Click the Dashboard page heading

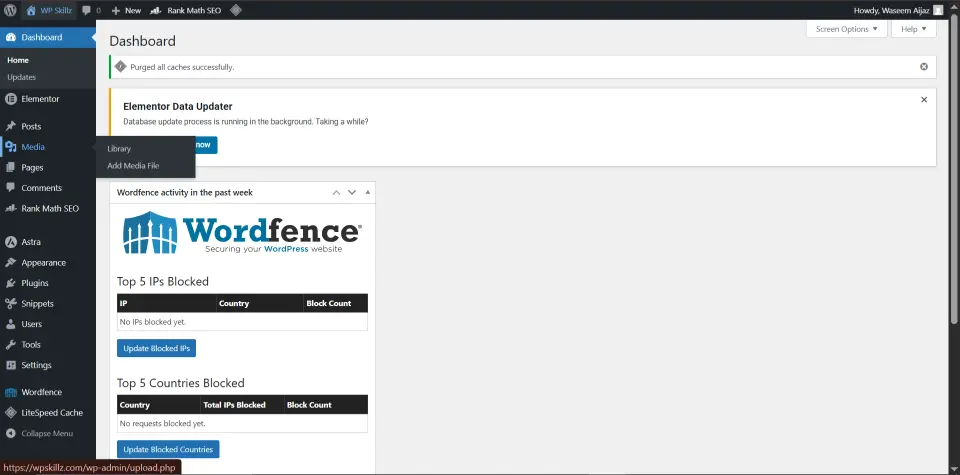(142, 41)
